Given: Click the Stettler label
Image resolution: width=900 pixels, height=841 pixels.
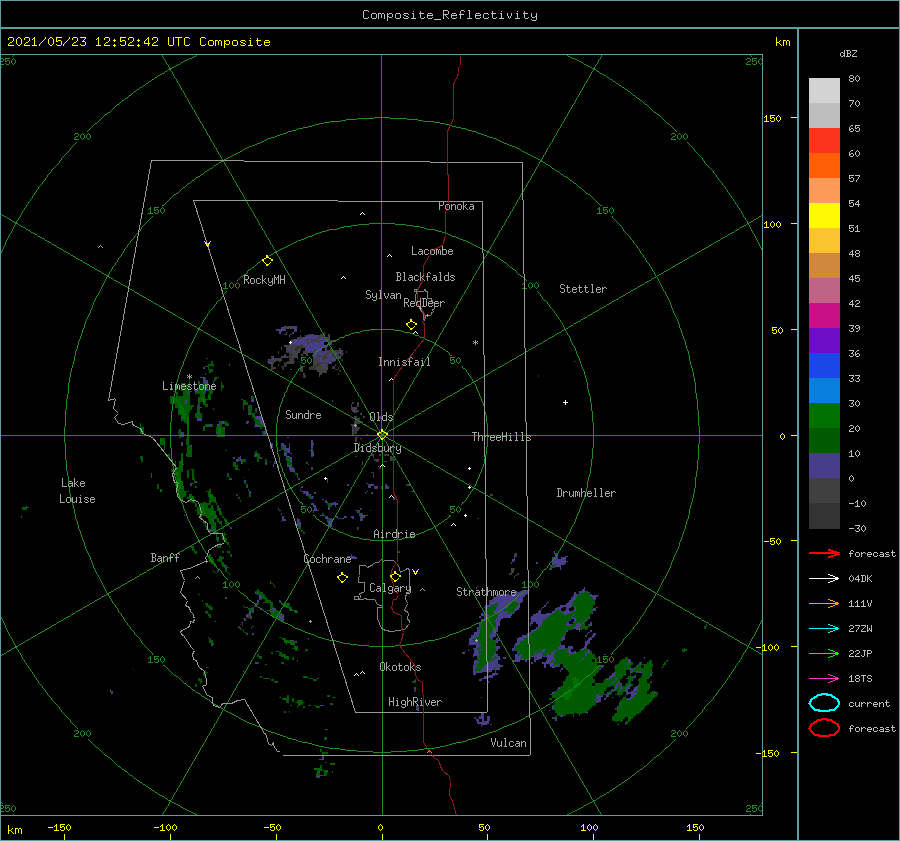Looking at the screenshot, I should [583, 289].
